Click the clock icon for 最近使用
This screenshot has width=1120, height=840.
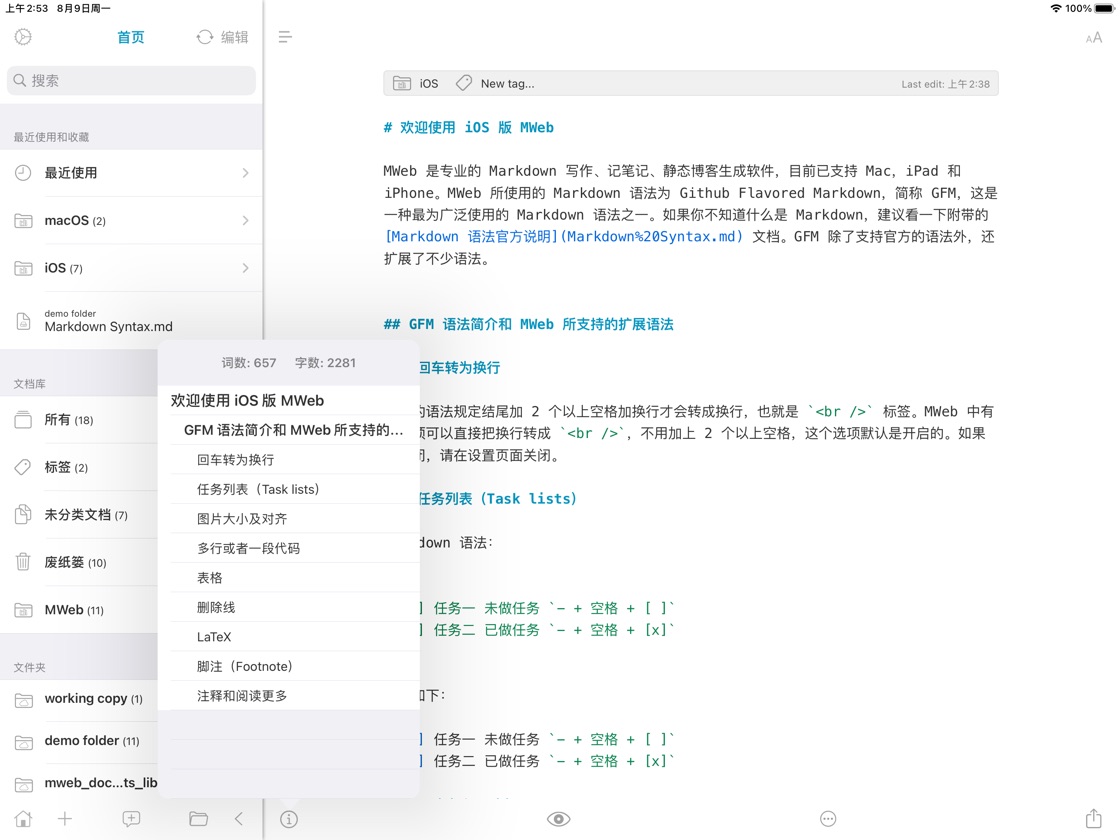pos(24,173)
